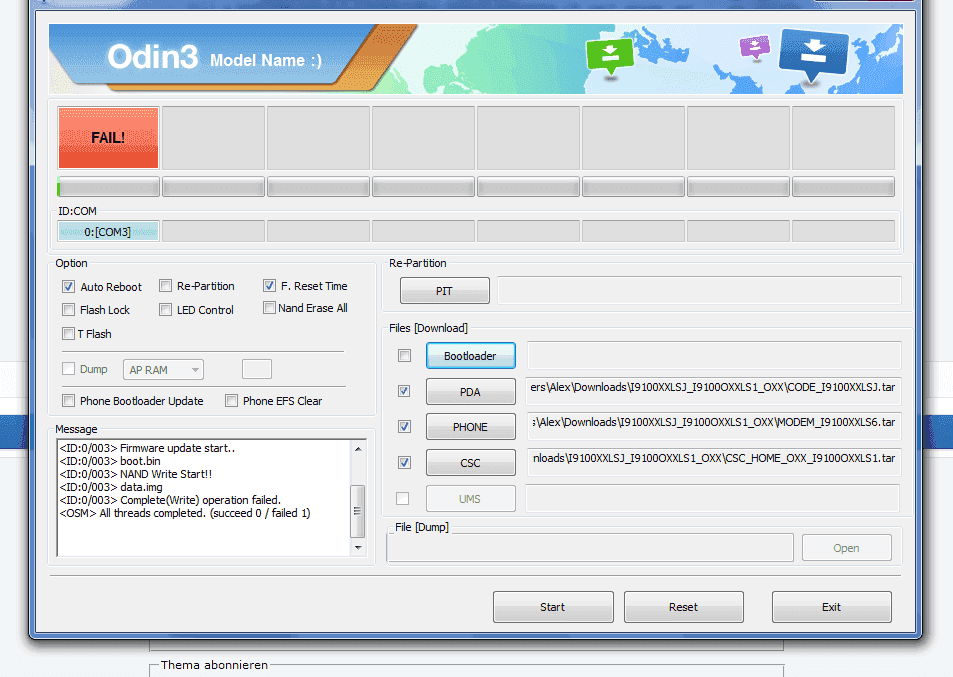Image resolution: width=953 pixels, height=677 pixels.
Task: Click the purple download bubble icon
Action: [x=755, y=47]
